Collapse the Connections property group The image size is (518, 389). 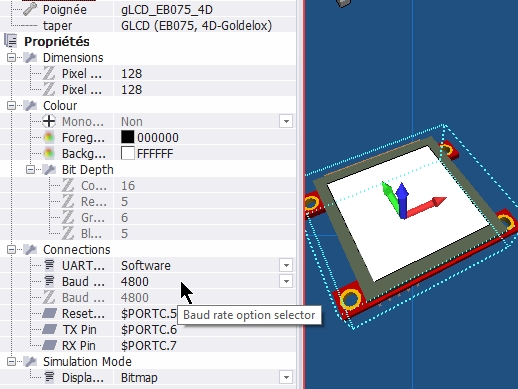11,250
